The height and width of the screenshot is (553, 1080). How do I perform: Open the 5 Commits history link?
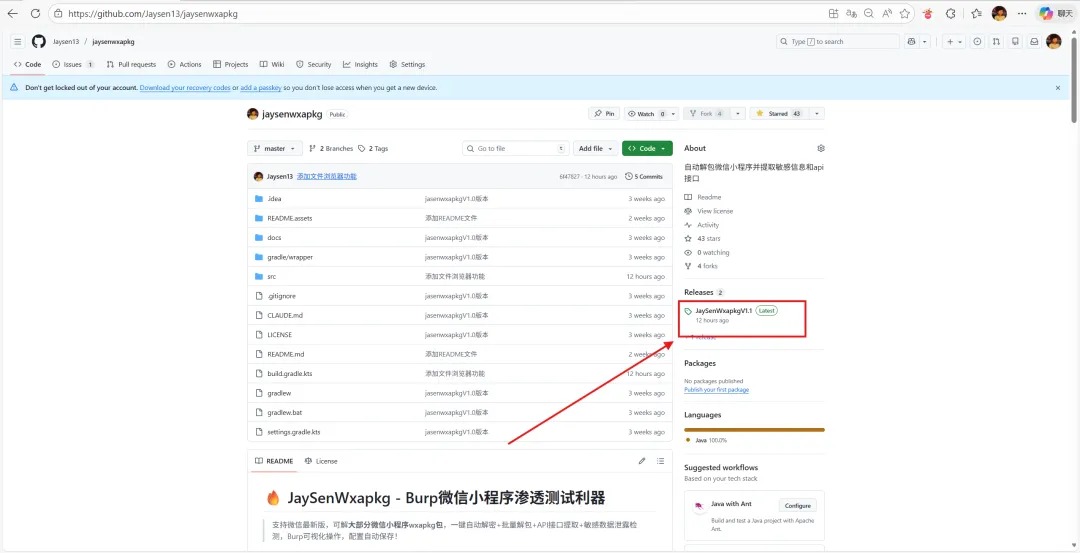644,176
